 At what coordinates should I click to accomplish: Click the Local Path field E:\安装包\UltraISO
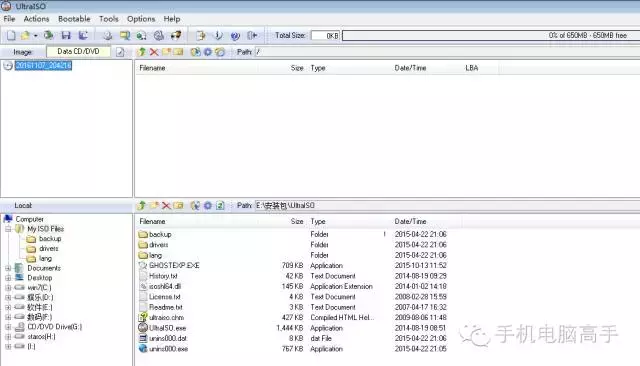coord(447,205)
